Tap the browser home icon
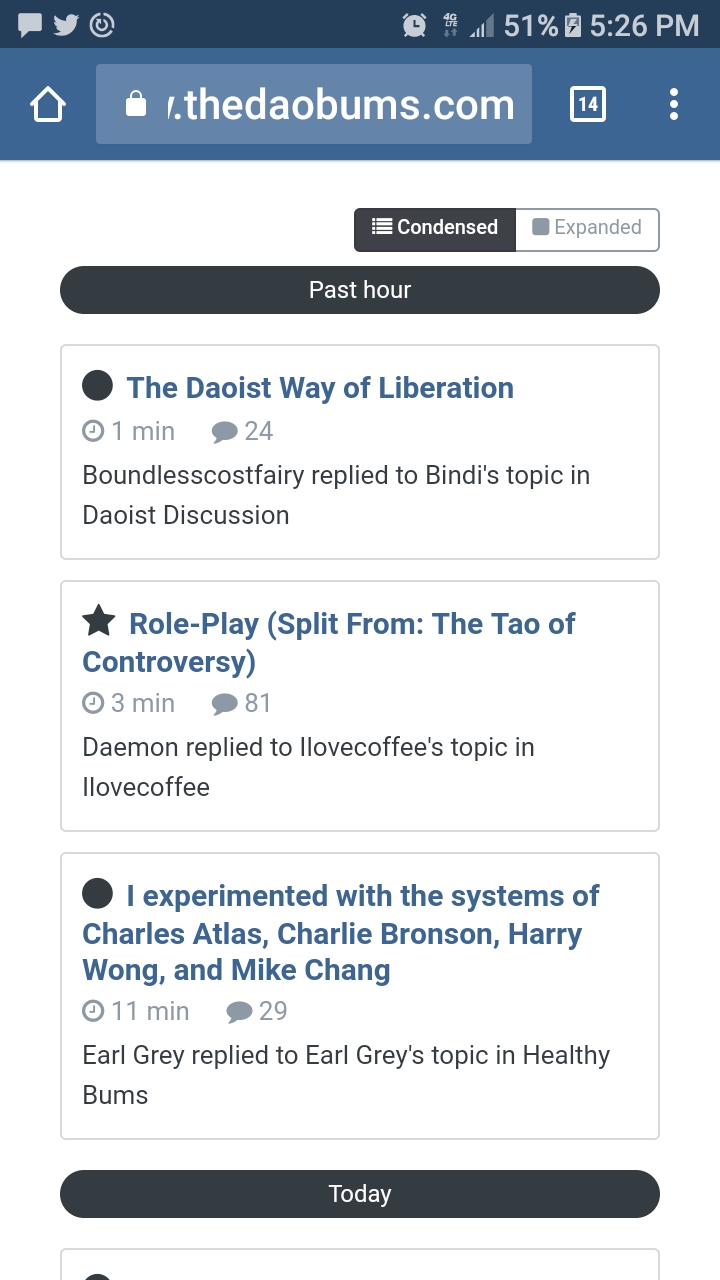 tap(48, 104)
